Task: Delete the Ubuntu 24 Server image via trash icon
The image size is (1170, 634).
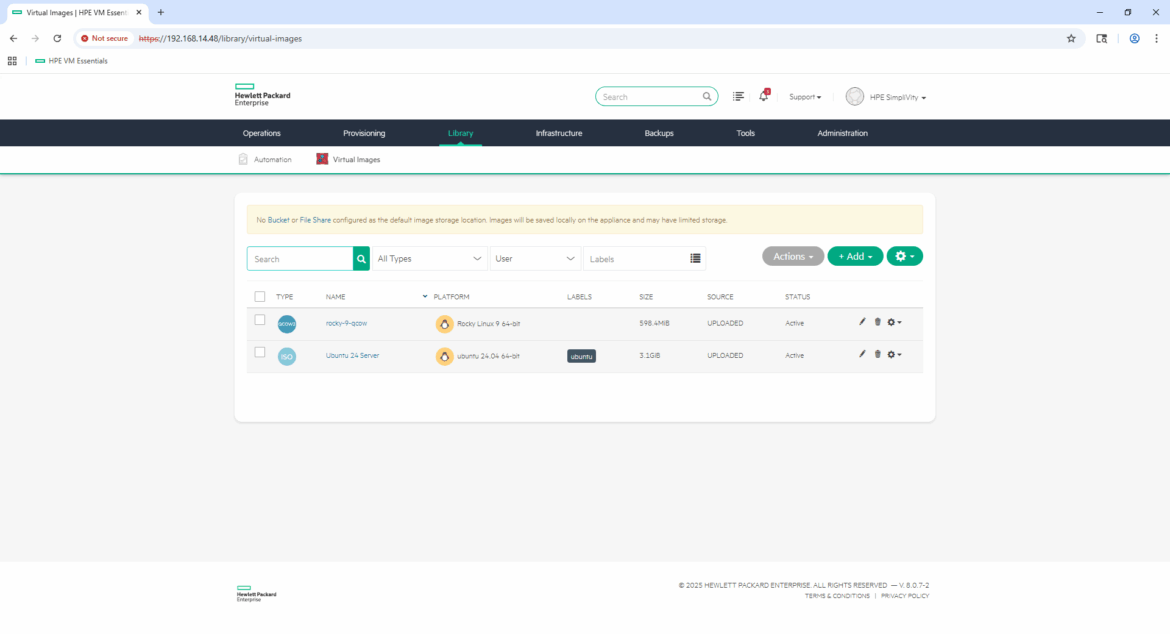Action: coord(877,354)
